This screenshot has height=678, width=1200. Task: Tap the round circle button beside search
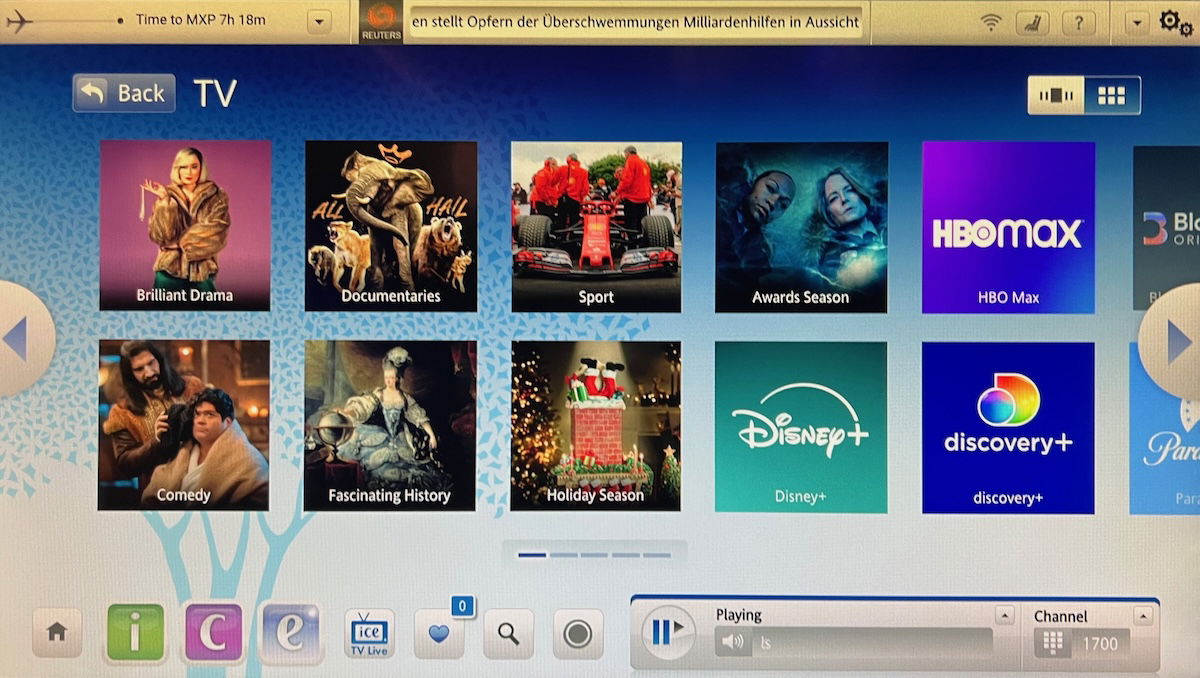(578, 633)
